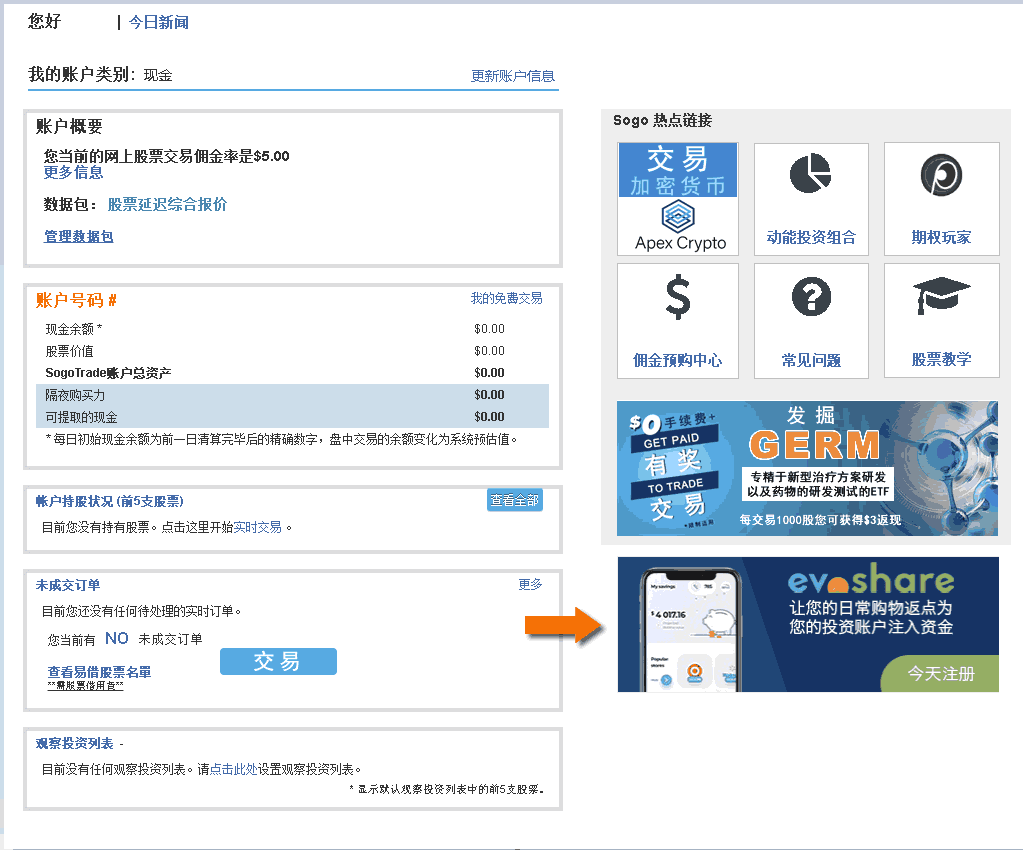Click 今天注册 button on evoshare ad

pyautogui.click(x=941, y=673)
